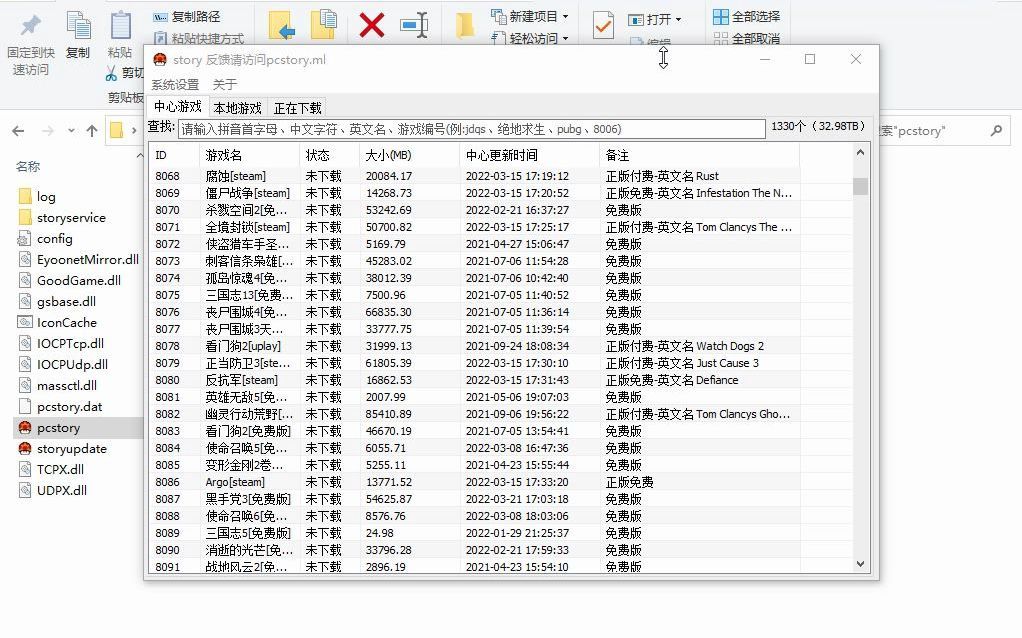Select game row 8068 腐蚀[steam]
This screenshot has height=638, width=1022.
501,176
